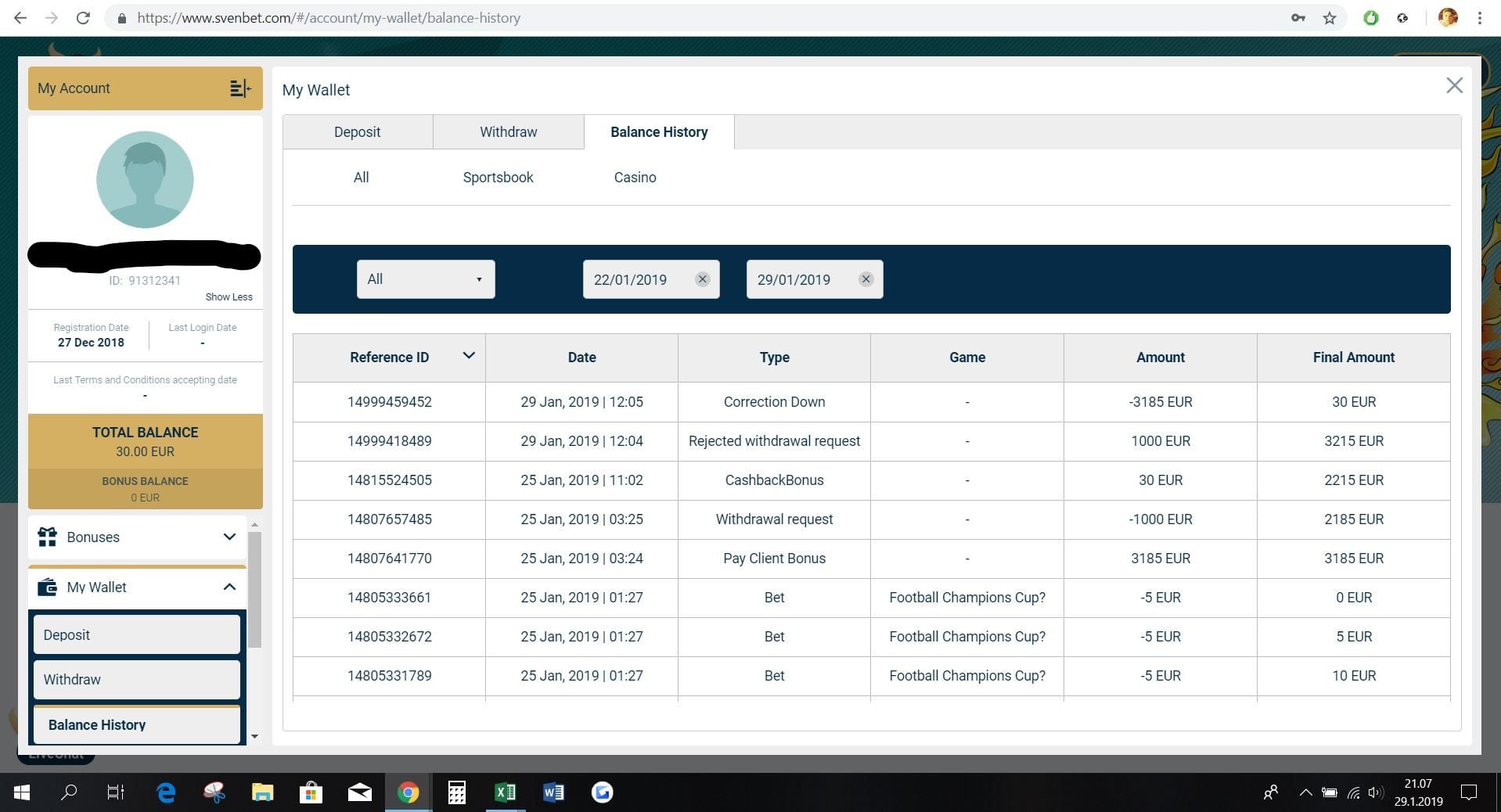Open the notification center icon

coord(1469,792)
